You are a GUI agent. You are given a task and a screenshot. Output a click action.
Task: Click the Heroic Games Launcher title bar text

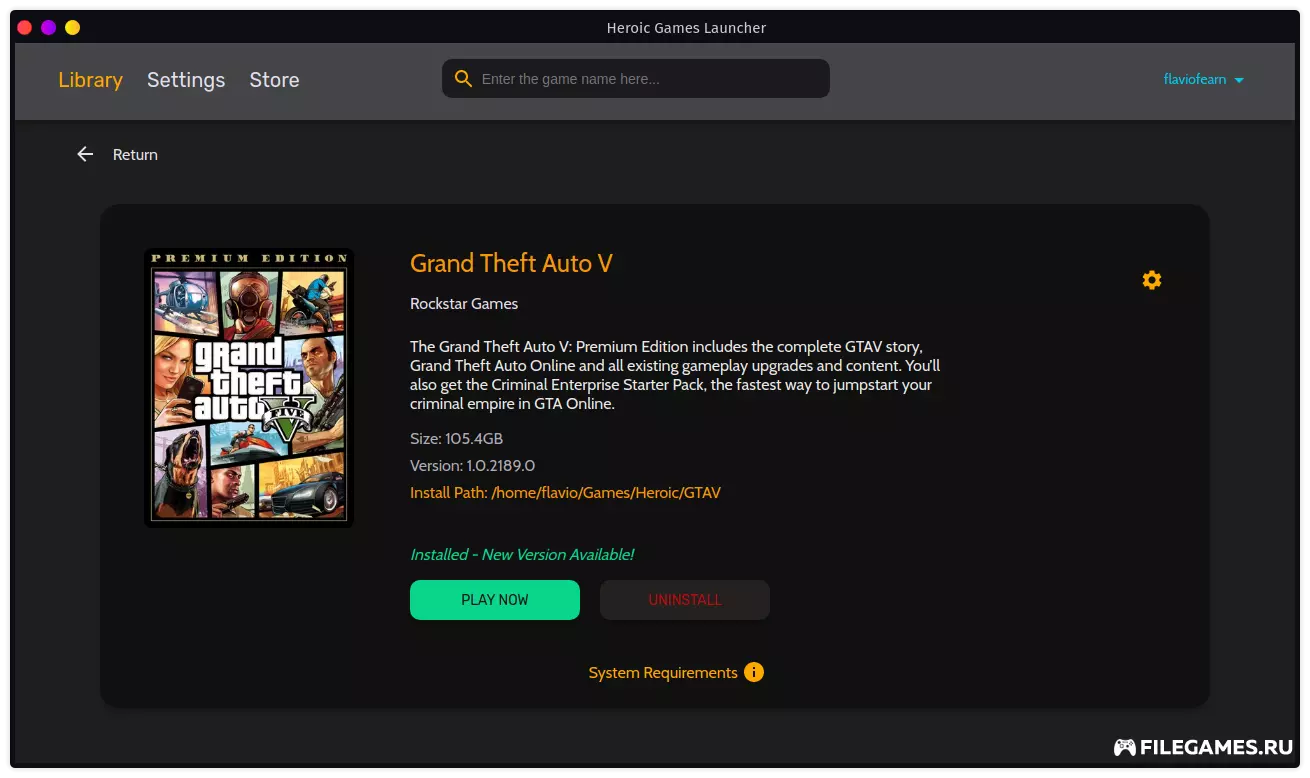(686, 28)
